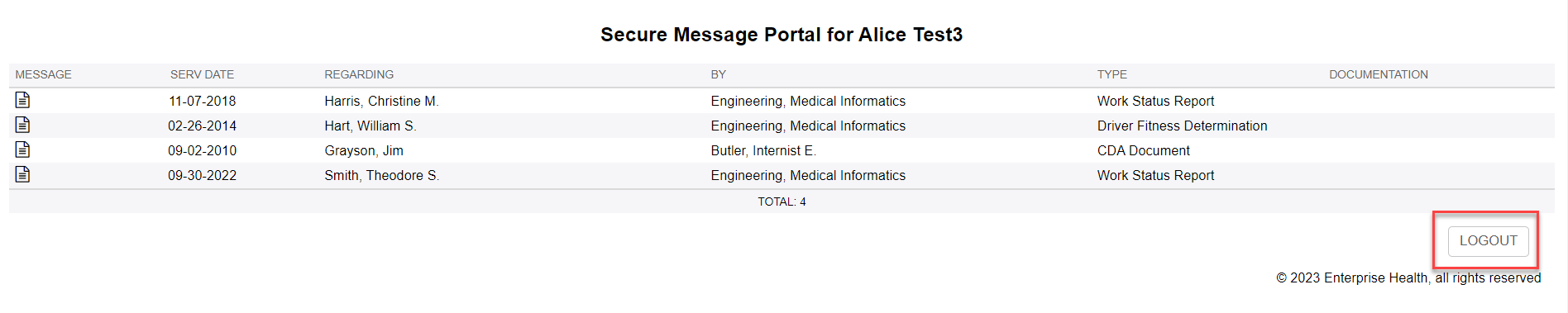The height and width of the screenshot is (313, 1568).
Task: Sort by SERV DATE column header
Action: [x=202, y=74]
